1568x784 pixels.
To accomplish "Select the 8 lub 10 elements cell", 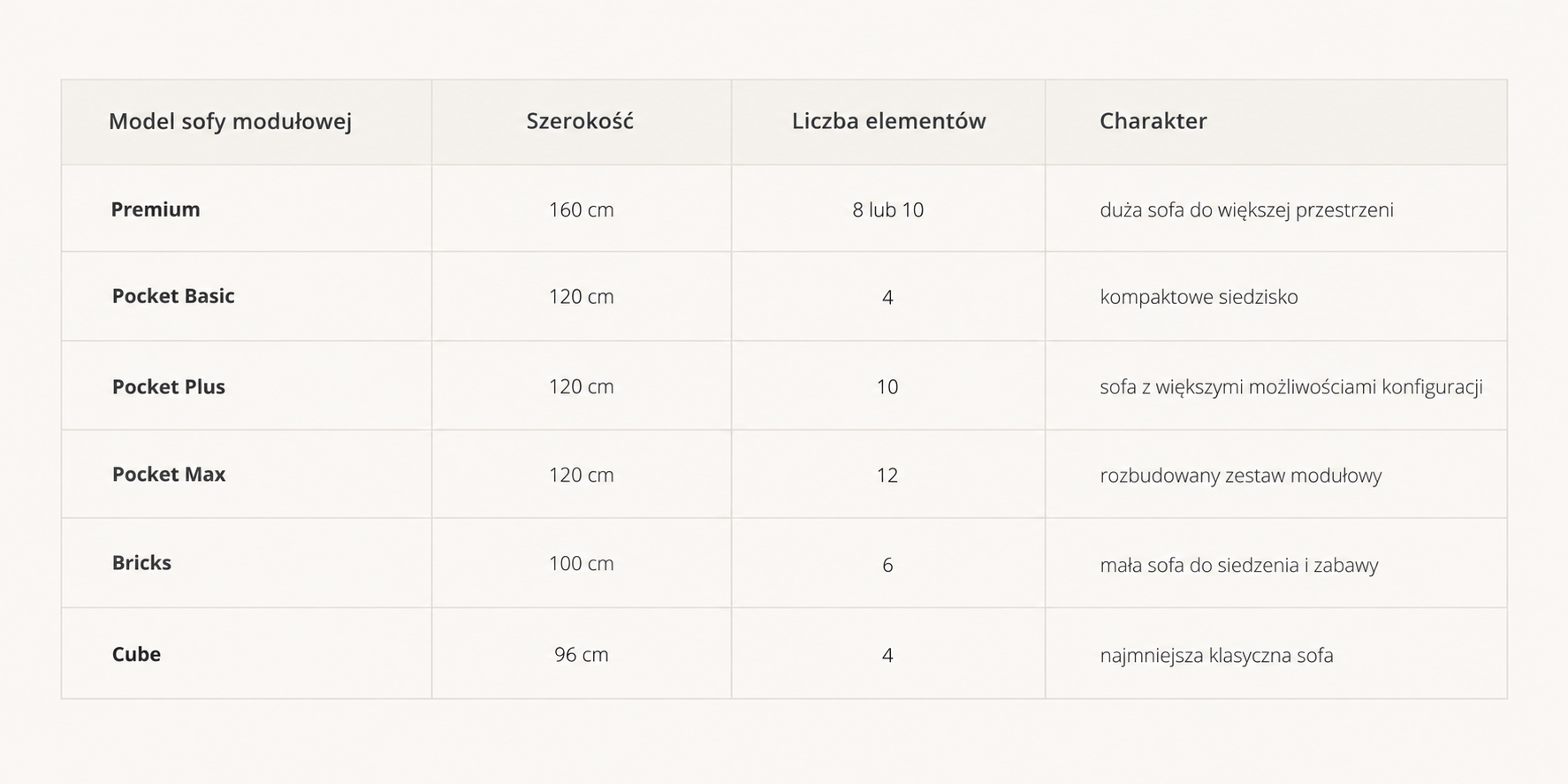I will [887, 209].
